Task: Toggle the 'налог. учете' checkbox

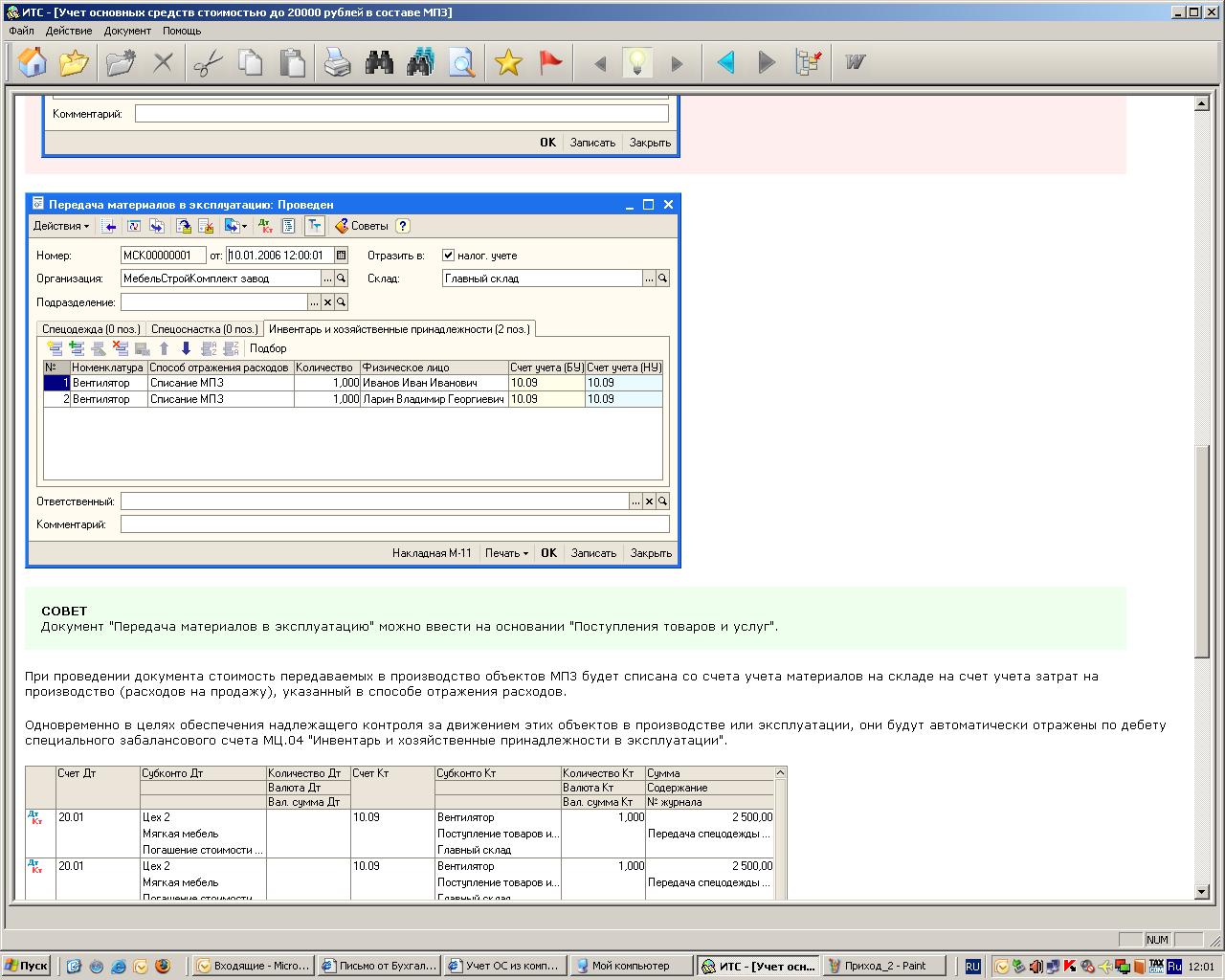Action: point(448,256)
